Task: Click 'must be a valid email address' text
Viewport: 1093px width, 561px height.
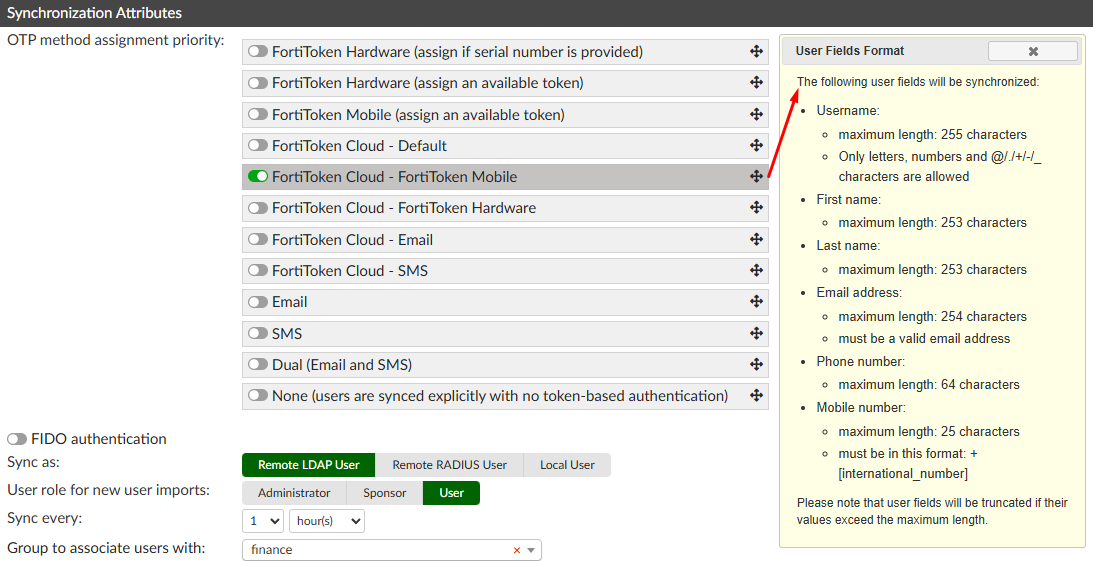Action: click(924, 339)
